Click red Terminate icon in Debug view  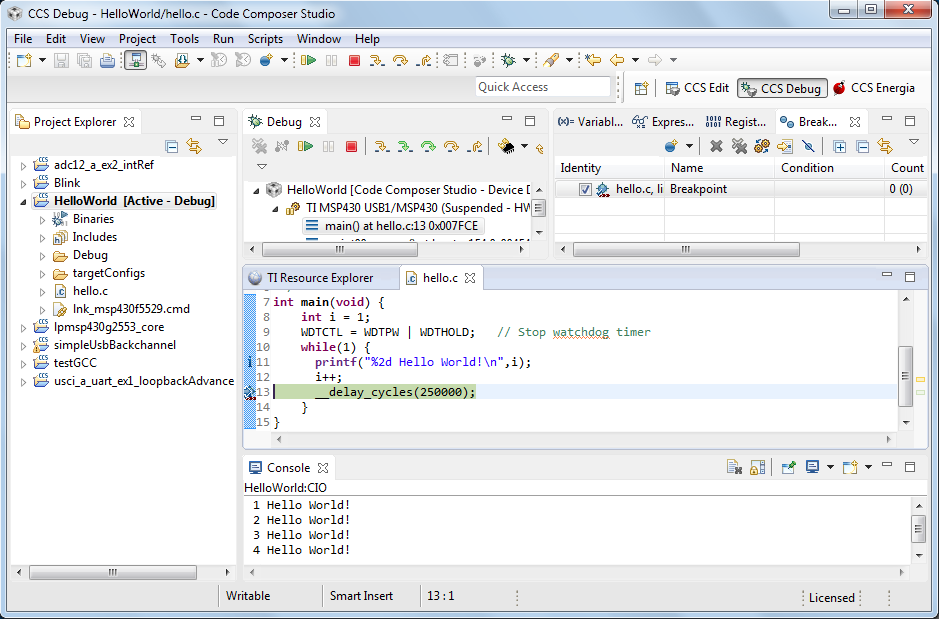pos(351,146)
